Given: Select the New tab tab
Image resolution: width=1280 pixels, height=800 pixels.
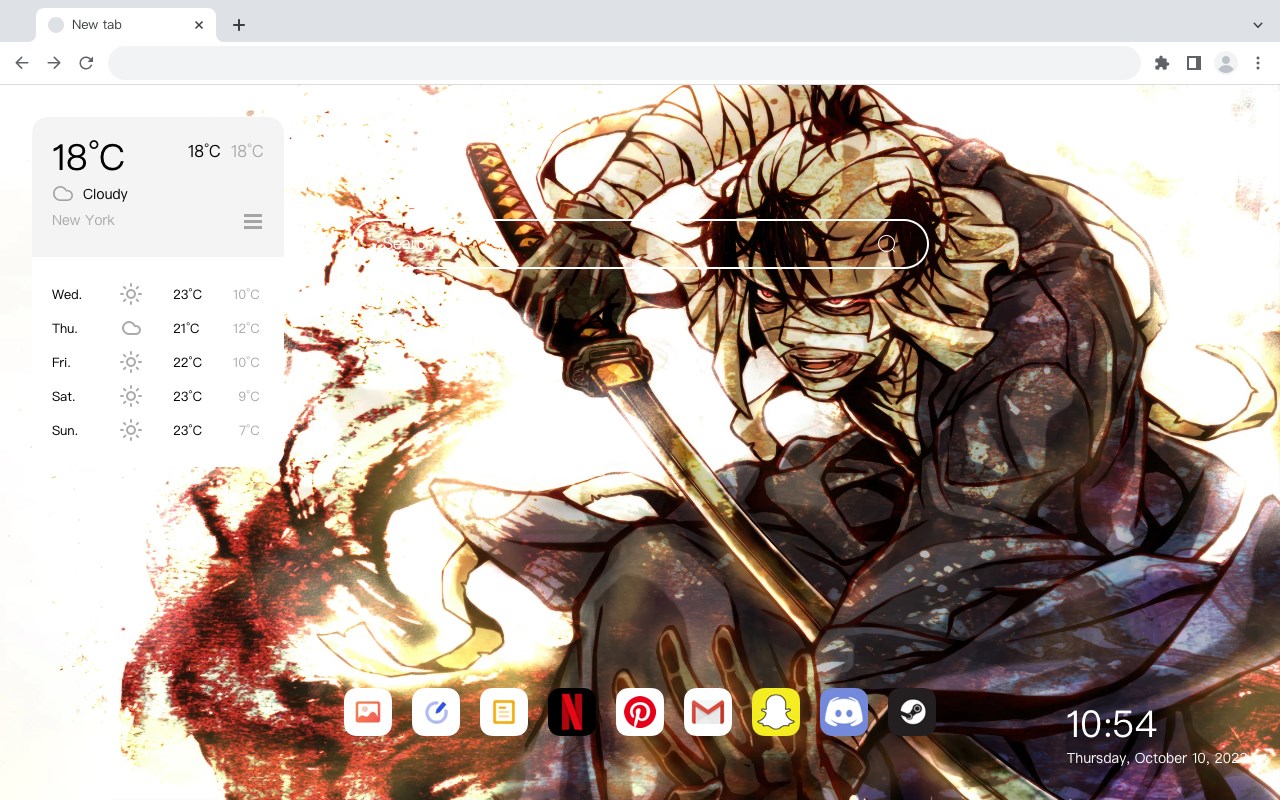Looking at the screenshot, I should pyautogui.click(x=126, y=25).
